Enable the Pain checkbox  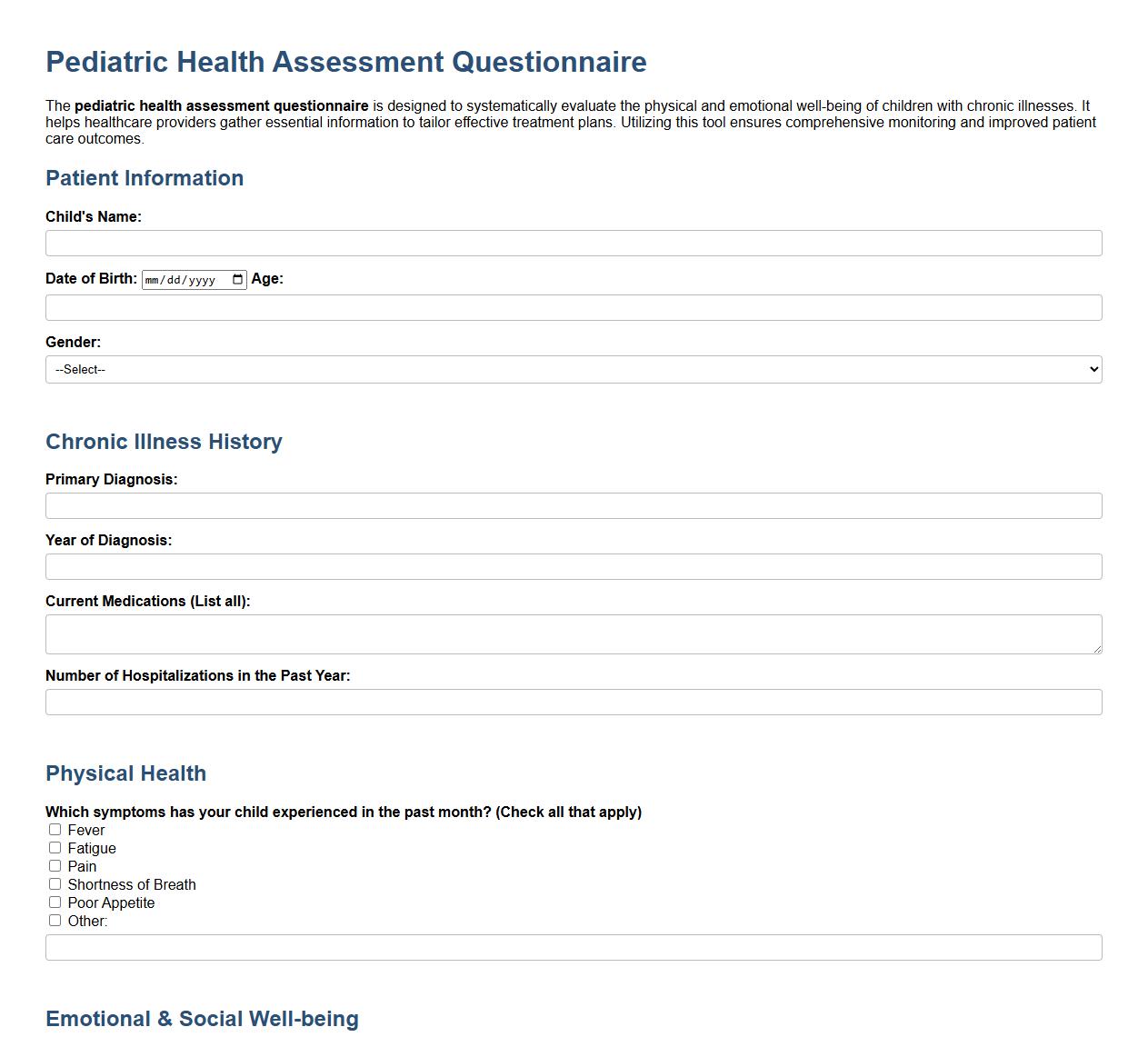click(55, 865)
